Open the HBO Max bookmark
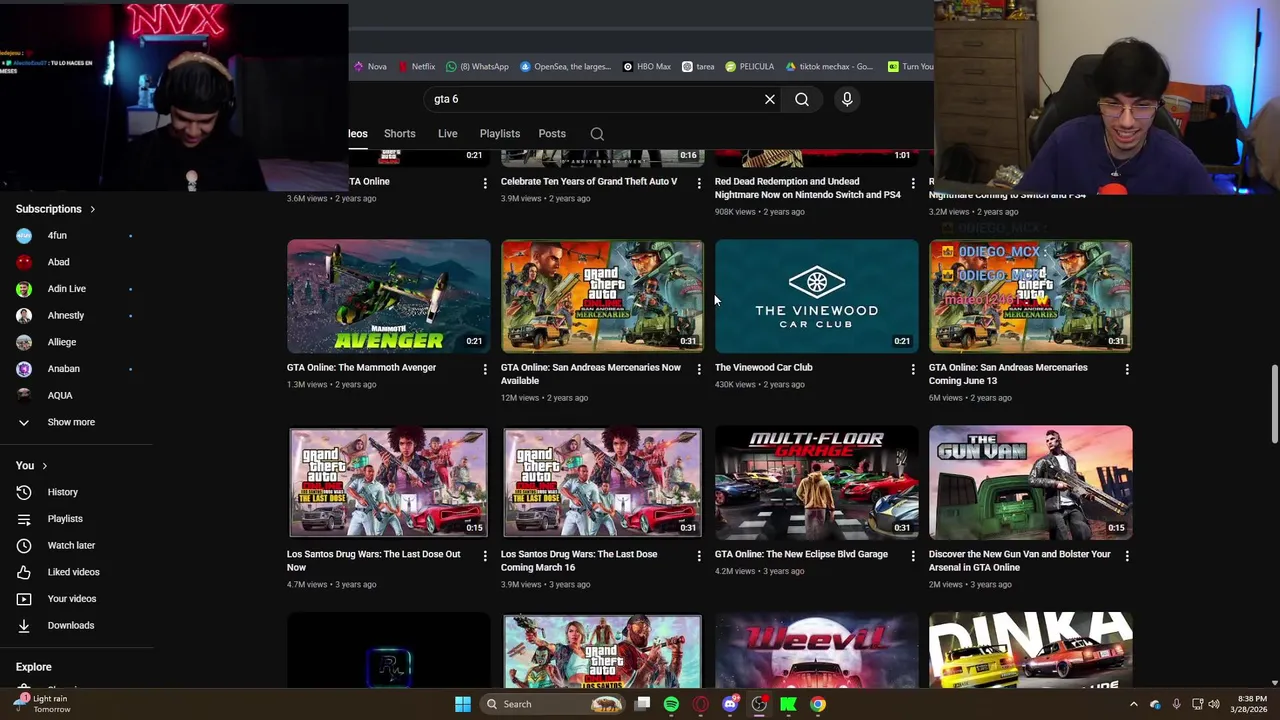This screenshot has height=720, width=1280. coord(647,67)
